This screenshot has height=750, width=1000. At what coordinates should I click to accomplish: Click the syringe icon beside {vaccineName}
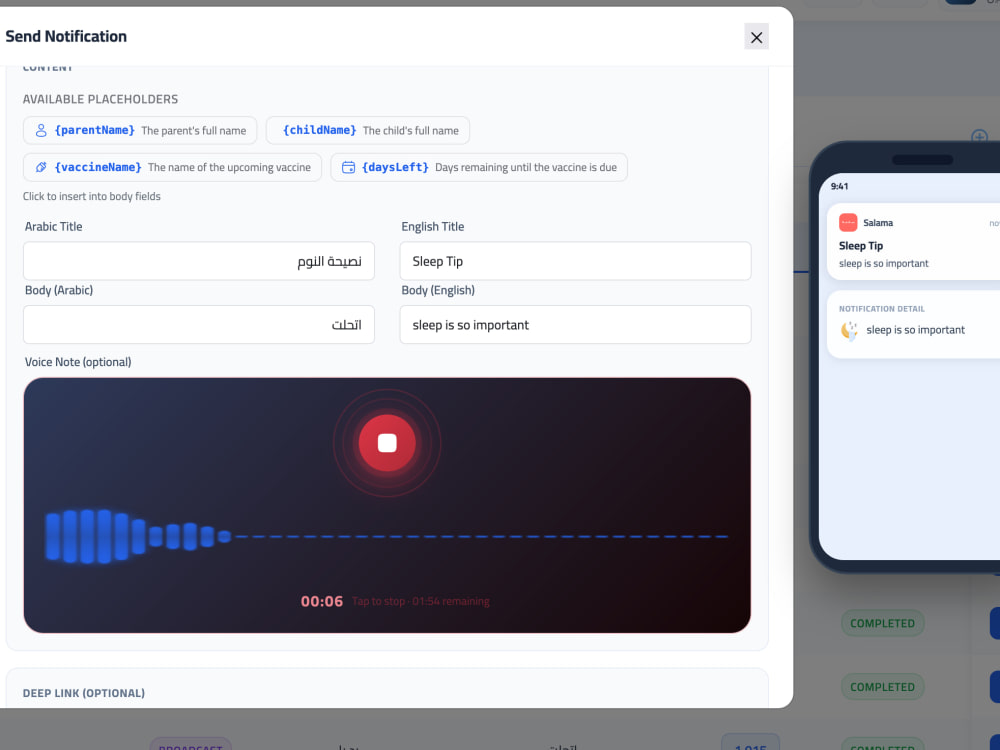tap(41, 167)
